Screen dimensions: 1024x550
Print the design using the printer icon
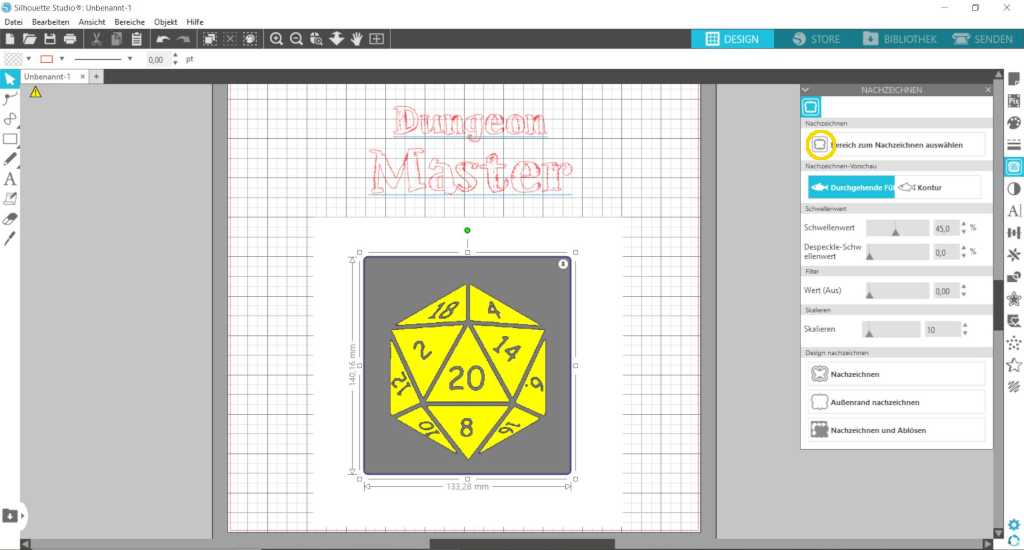(70, 39)
